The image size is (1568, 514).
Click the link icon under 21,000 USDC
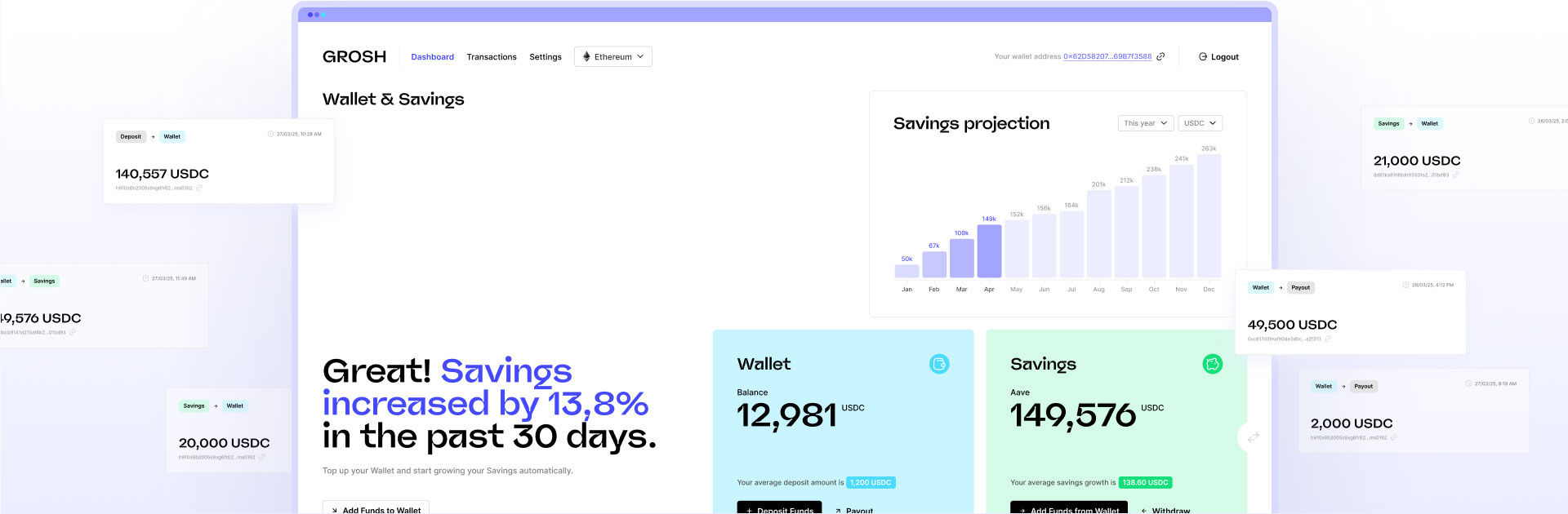coord(1456,175)
